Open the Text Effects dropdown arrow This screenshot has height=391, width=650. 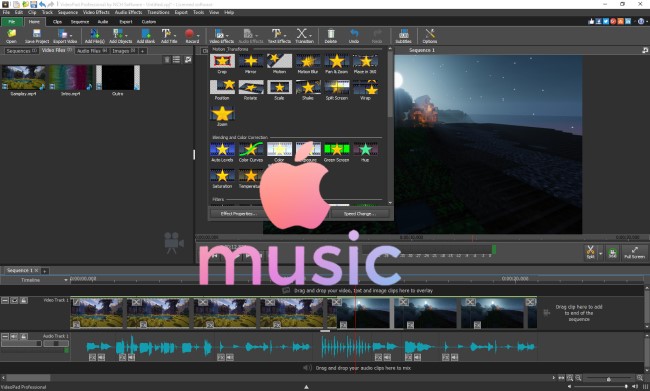[285, 35]
